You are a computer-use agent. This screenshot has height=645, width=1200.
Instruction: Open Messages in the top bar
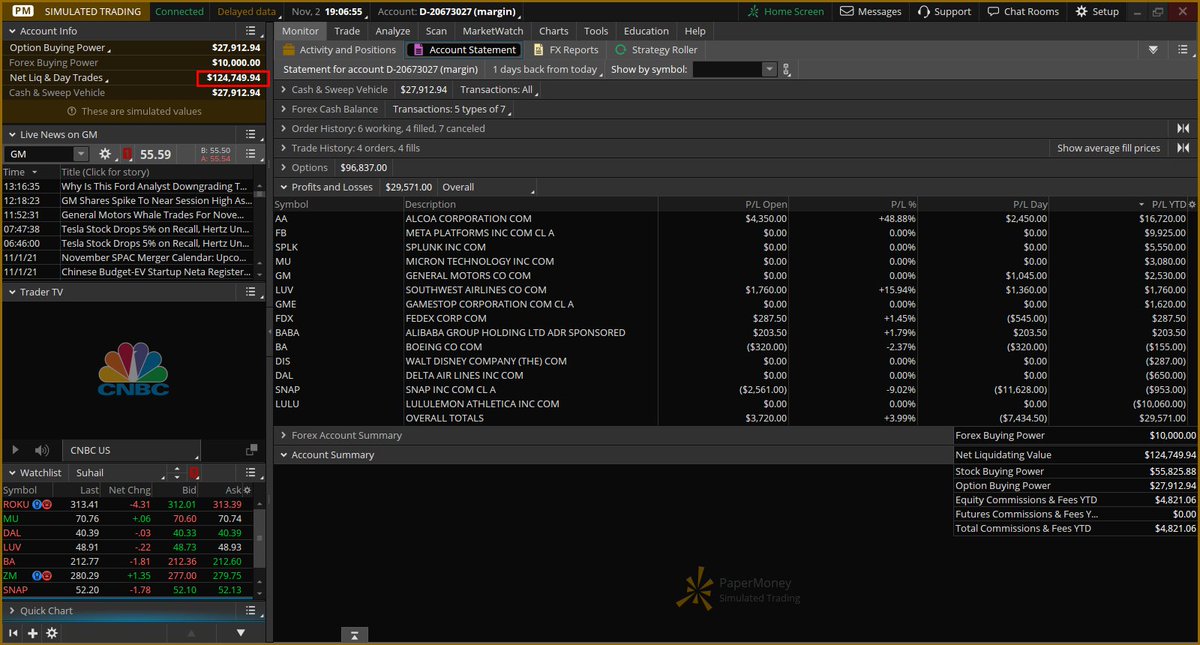point(871,12)
